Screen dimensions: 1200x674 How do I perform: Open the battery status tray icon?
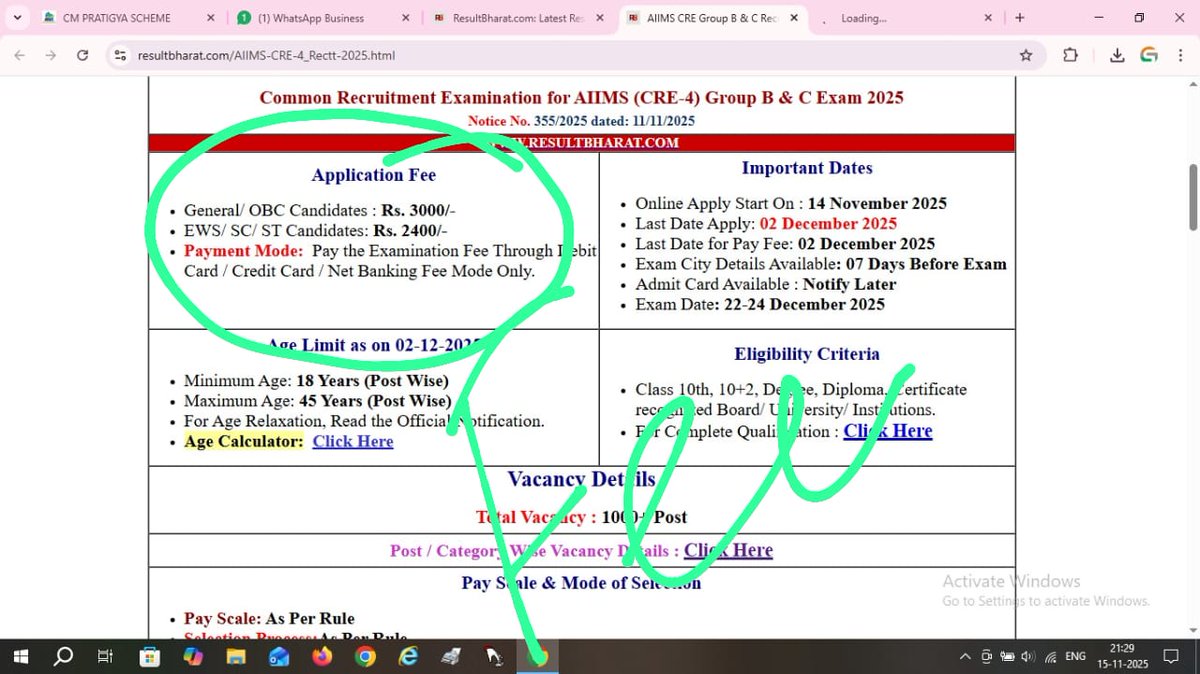(x=1007, y=656)
